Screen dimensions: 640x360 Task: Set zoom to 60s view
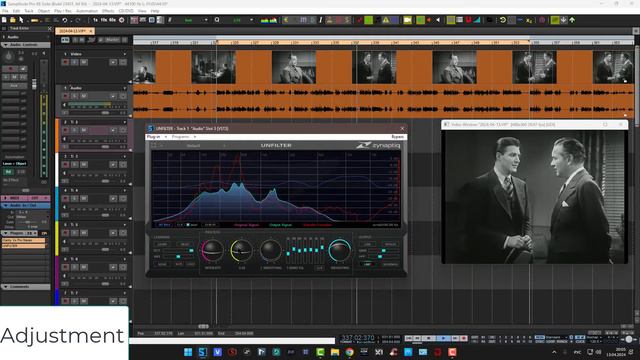pos(112,20)
